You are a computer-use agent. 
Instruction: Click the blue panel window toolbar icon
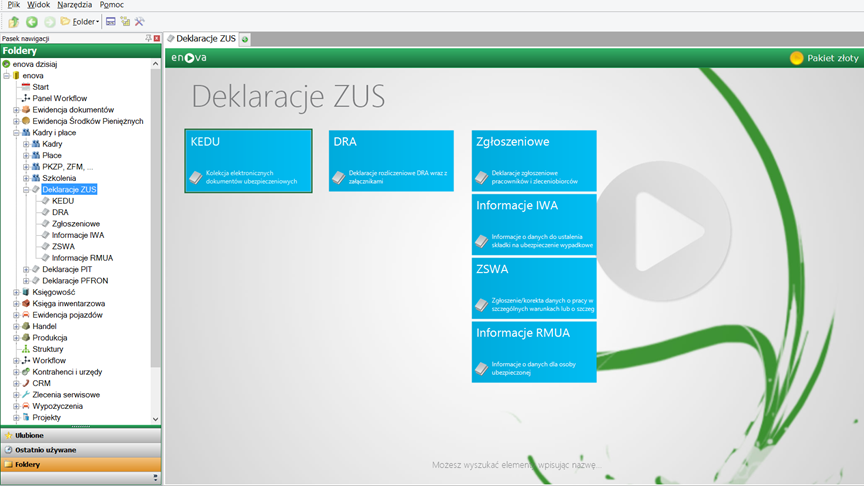(111, 21)
